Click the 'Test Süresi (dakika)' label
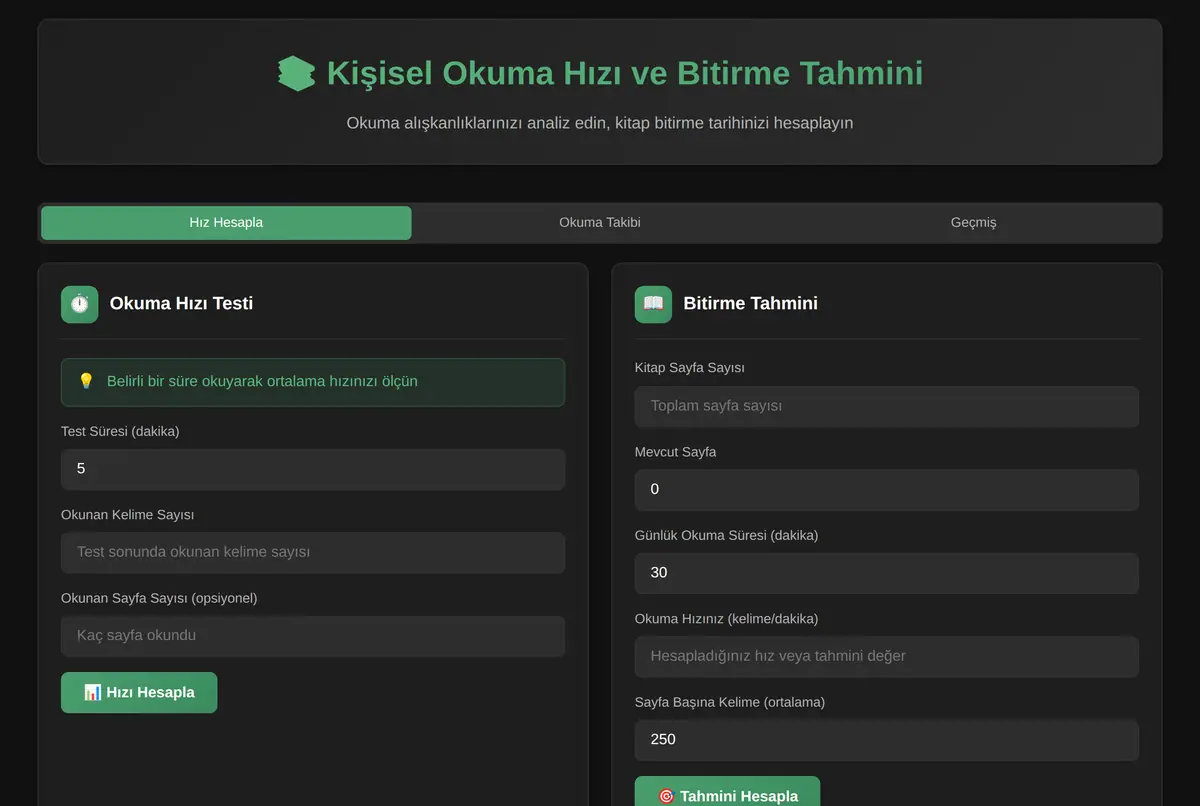The width and height of the screenshot is (1200, 806). 120,431
